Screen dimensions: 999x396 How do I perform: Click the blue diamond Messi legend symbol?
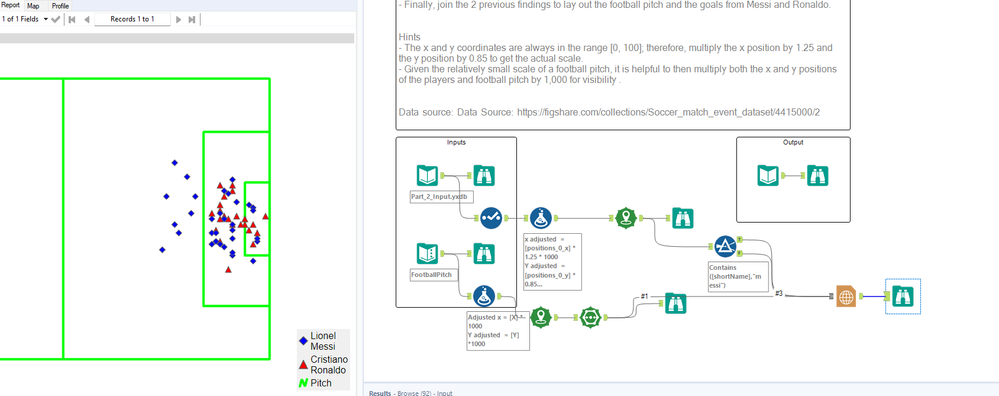coord(303,341)
